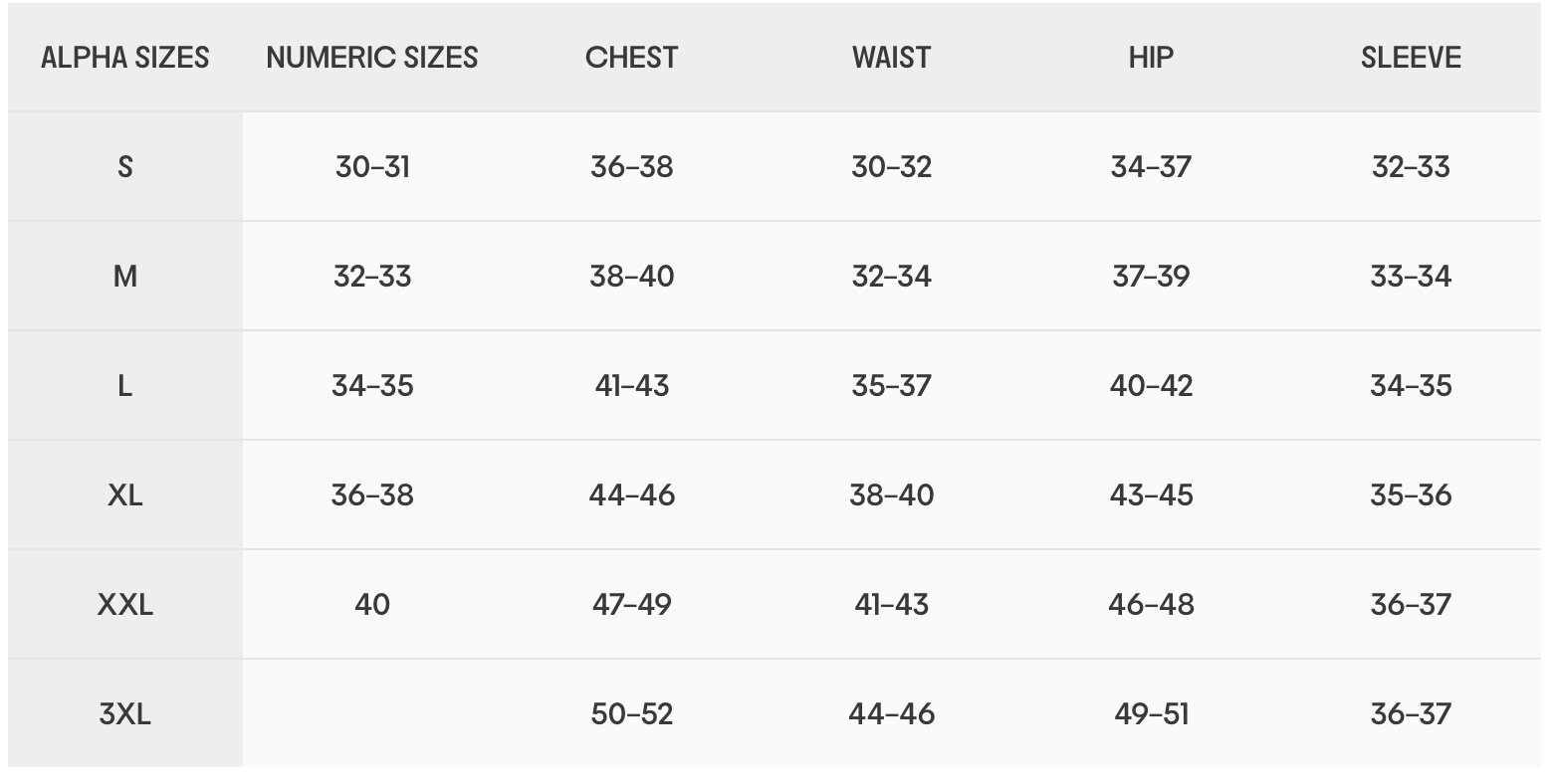Viewport: 1551px width, 784px height.
Task: Select the SLEEVE column header
Action: pos(1411,58)
